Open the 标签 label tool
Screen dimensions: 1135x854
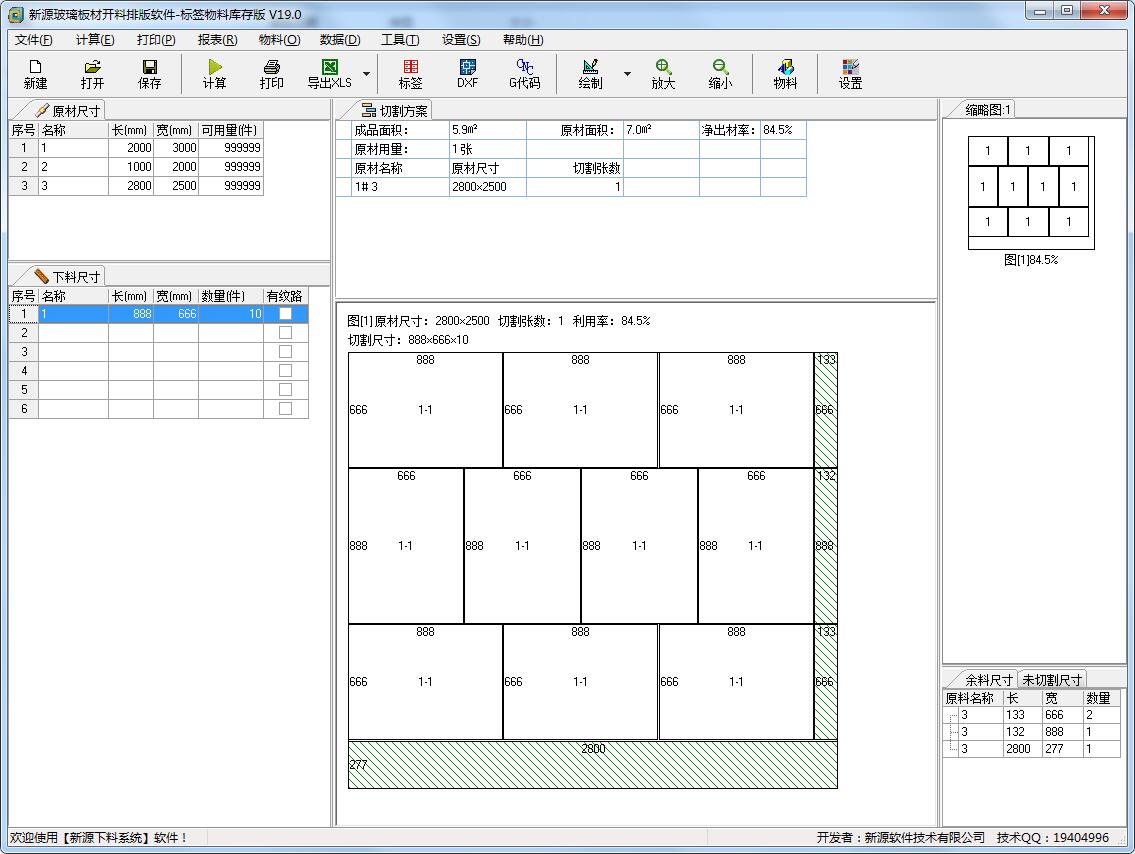click(x=410, y=74)
